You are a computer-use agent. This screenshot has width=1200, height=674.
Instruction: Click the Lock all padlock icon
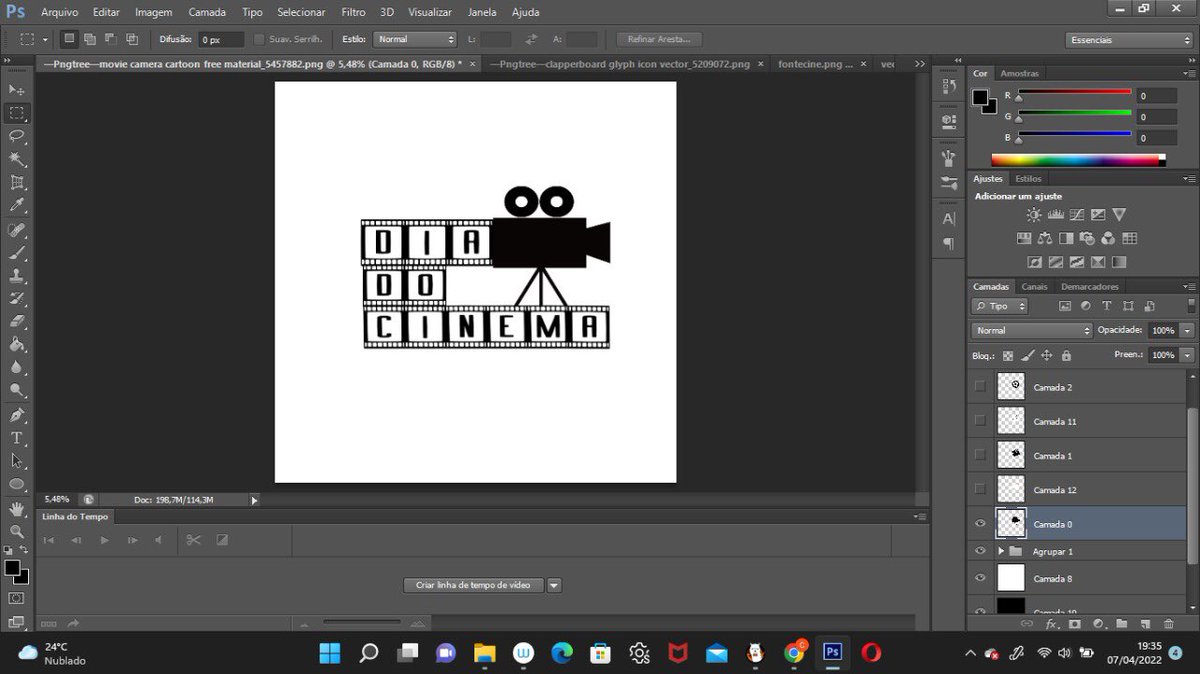(1066, 355)
